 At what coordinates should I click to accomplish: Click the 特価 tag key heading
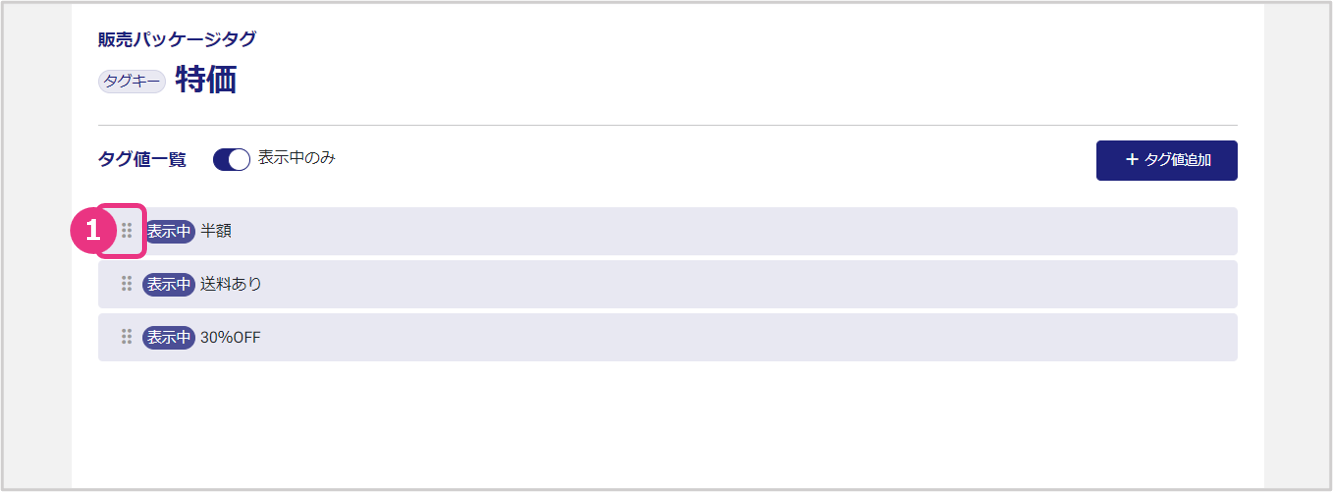(x=206, y=80)
